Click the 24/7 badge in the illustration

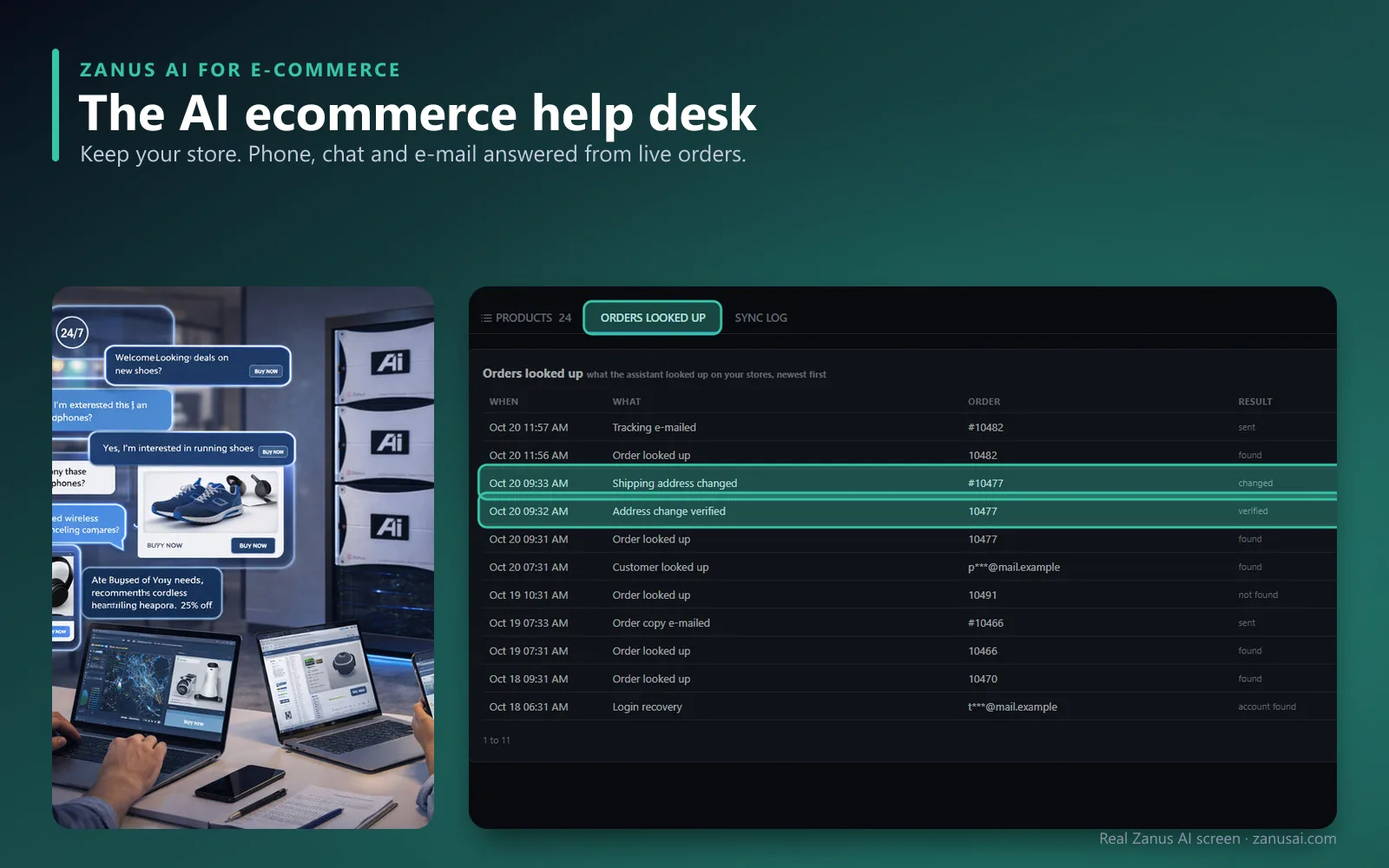click(x=72, y=332)
